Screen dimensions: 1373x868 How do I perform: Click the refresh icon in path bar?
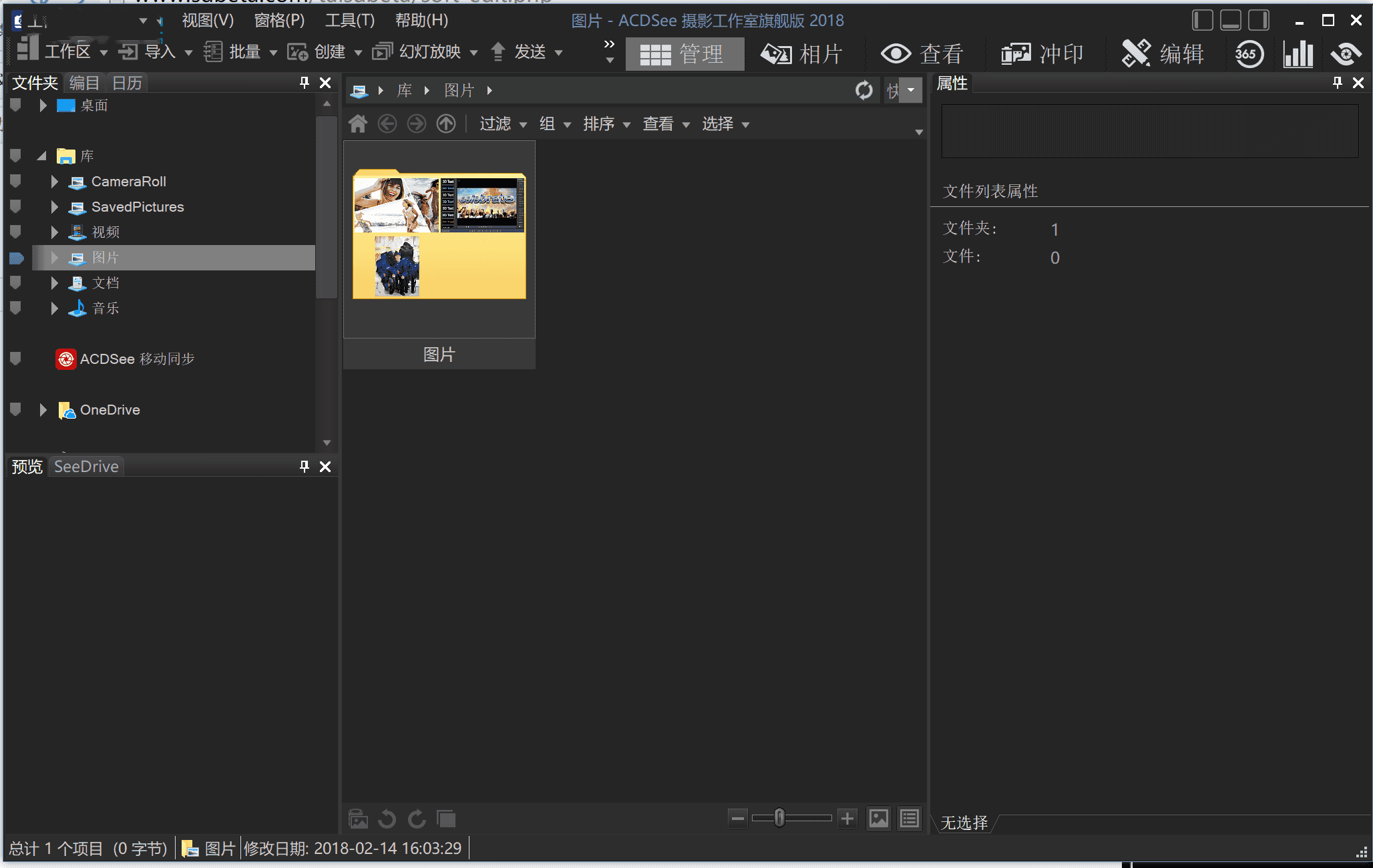coord(863,90)
